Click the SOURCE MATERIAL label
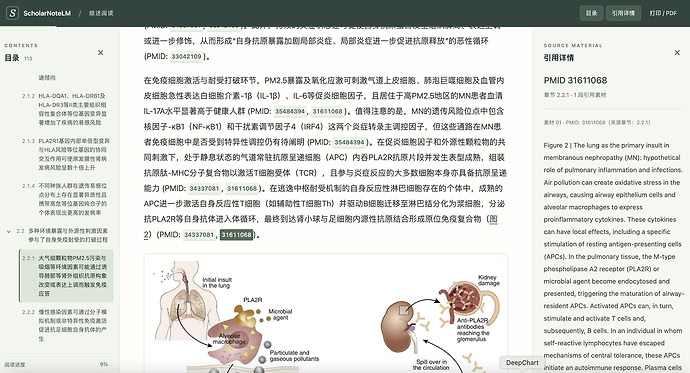This screenshot has height=373, width=690. pos(573,45)
